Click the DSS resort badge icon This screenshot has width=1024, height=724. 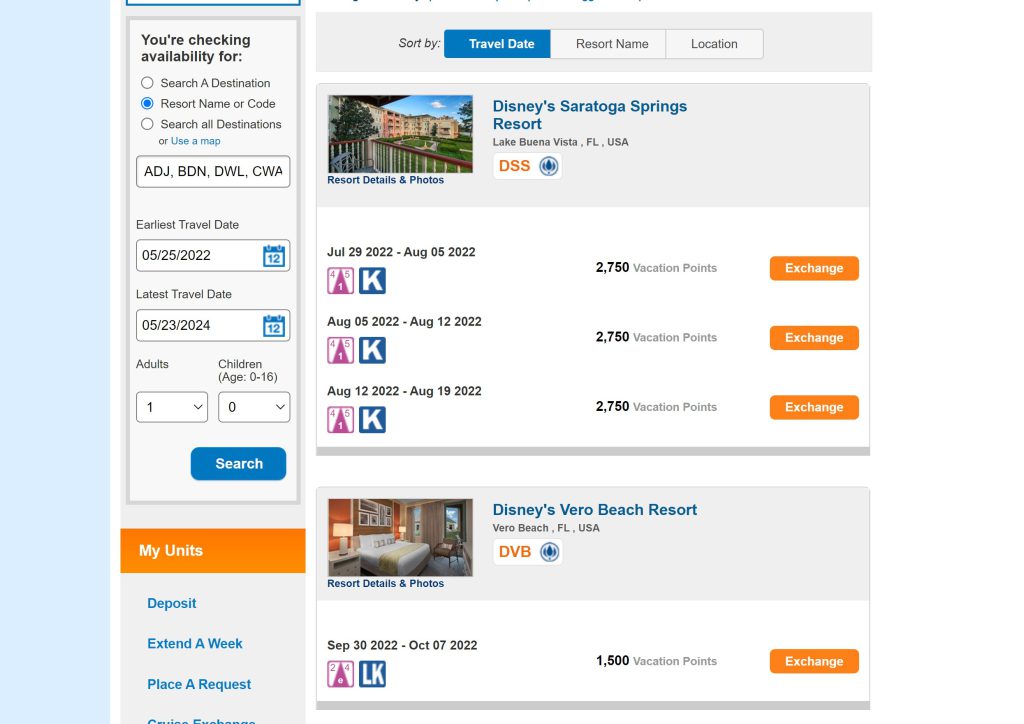(x=549, y=166)
